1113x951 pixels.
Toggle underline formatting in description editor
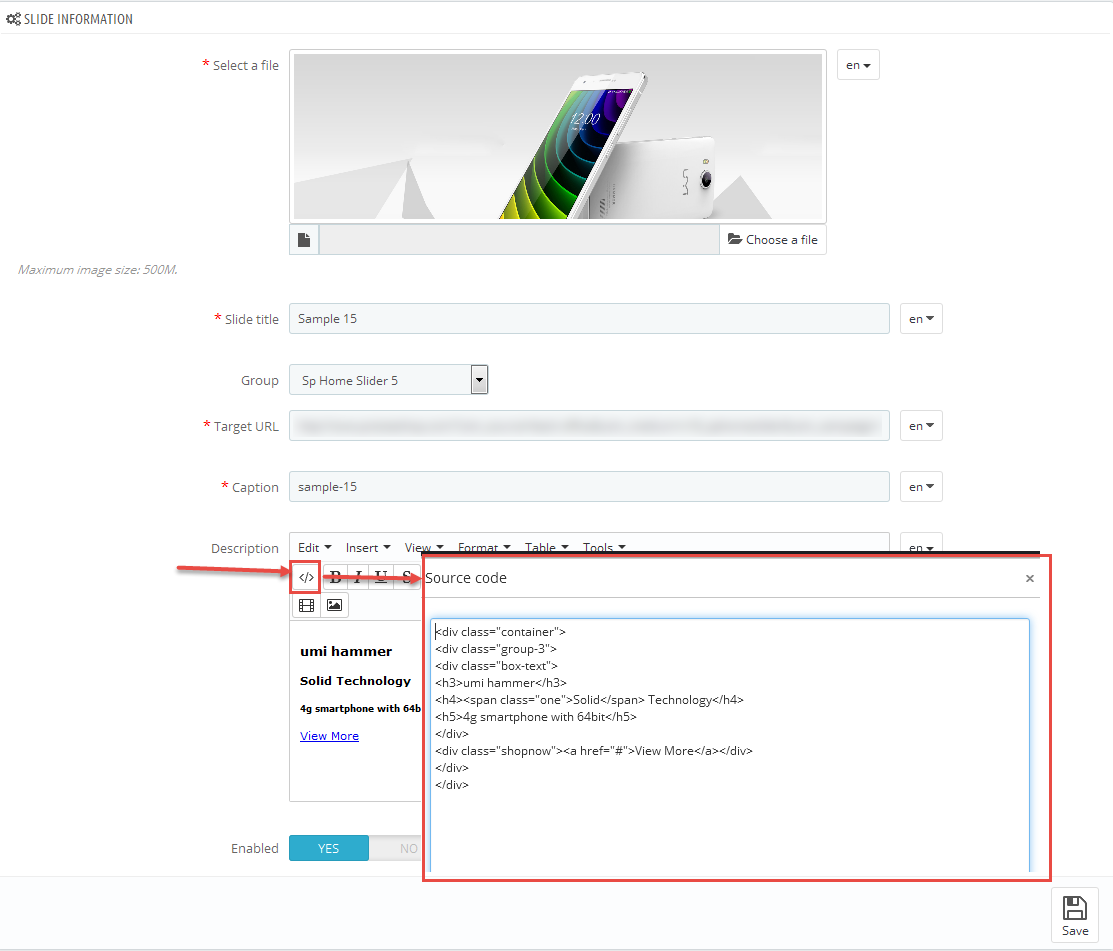(381, 577)
